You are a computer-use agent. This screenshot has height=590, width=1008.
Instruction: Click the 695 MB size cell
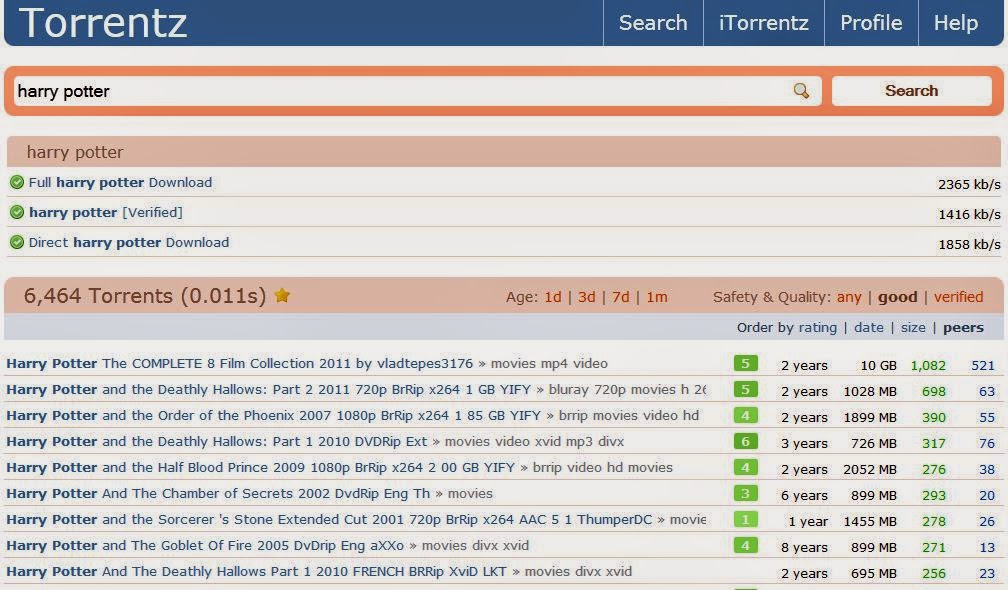point(873,574)
